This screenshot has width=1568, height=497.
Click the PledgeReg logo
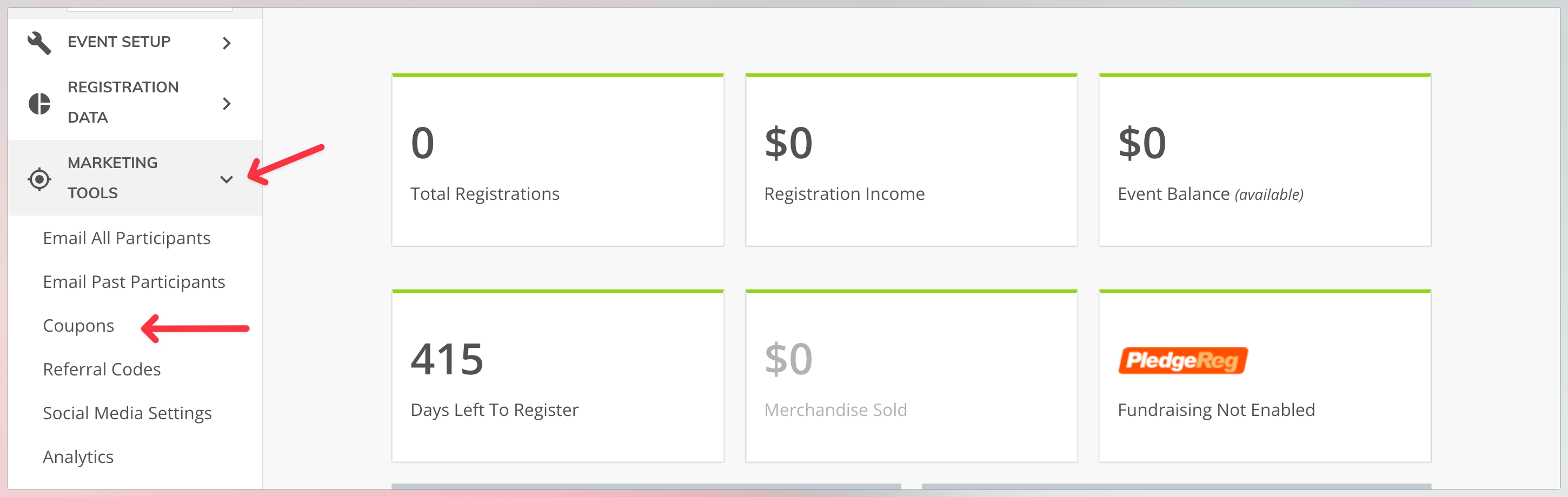click(1182, 361)
